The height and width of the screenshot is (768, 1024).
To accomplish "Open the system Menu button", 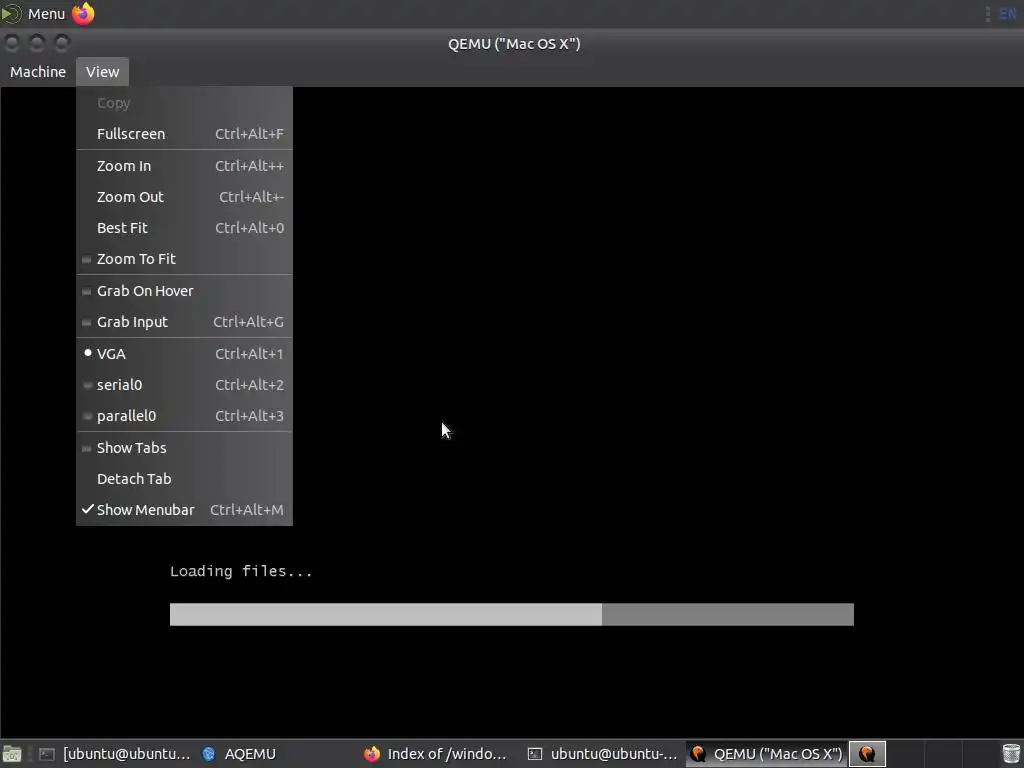I will click(34, 14).
